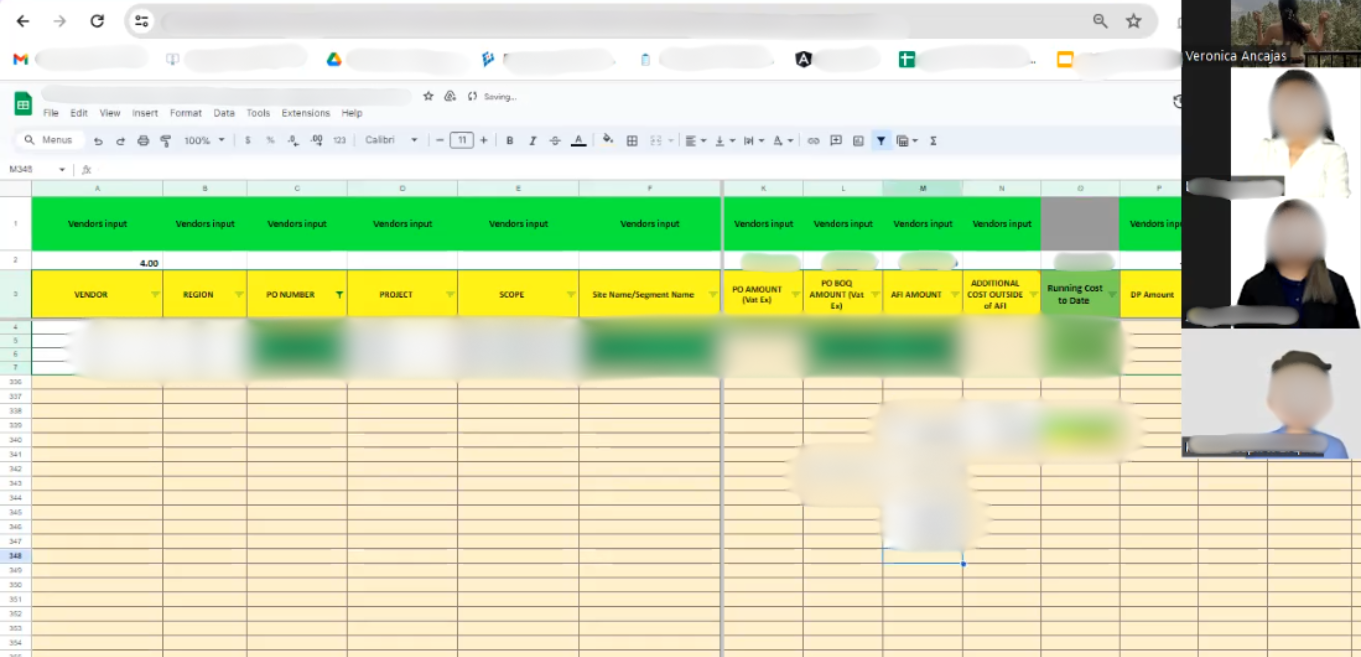Image resolution: width=1361 pixels, height=657 pixels.
Task: Open the PROJECT column filter arrow
Action: [x=450, y=295]
